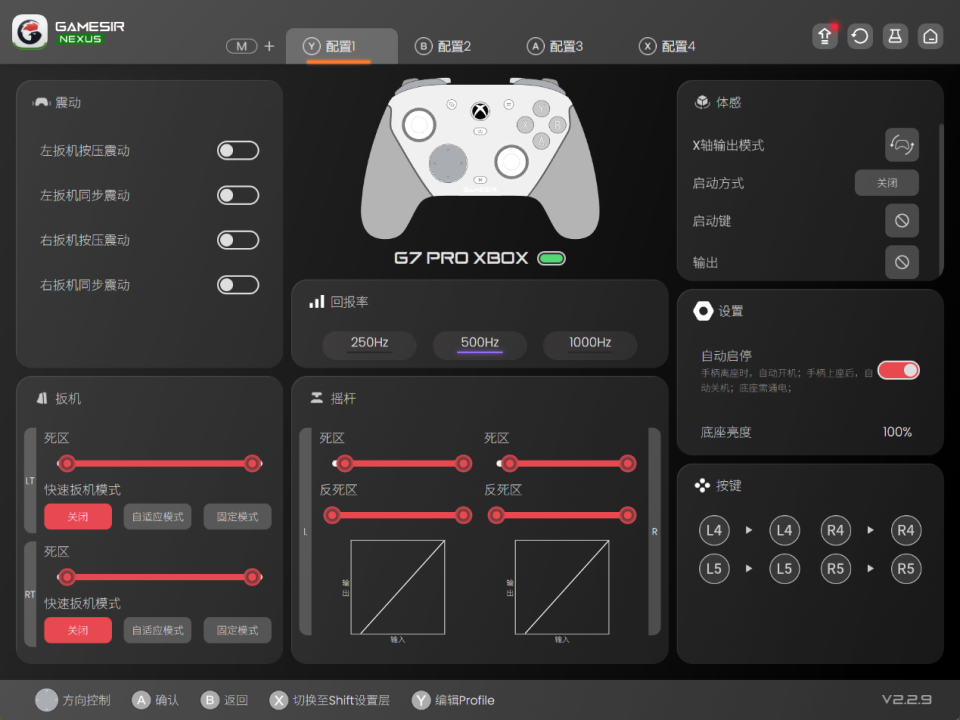Click the 输出 disabled icon

pyautogui.click(x=902, y=262)
